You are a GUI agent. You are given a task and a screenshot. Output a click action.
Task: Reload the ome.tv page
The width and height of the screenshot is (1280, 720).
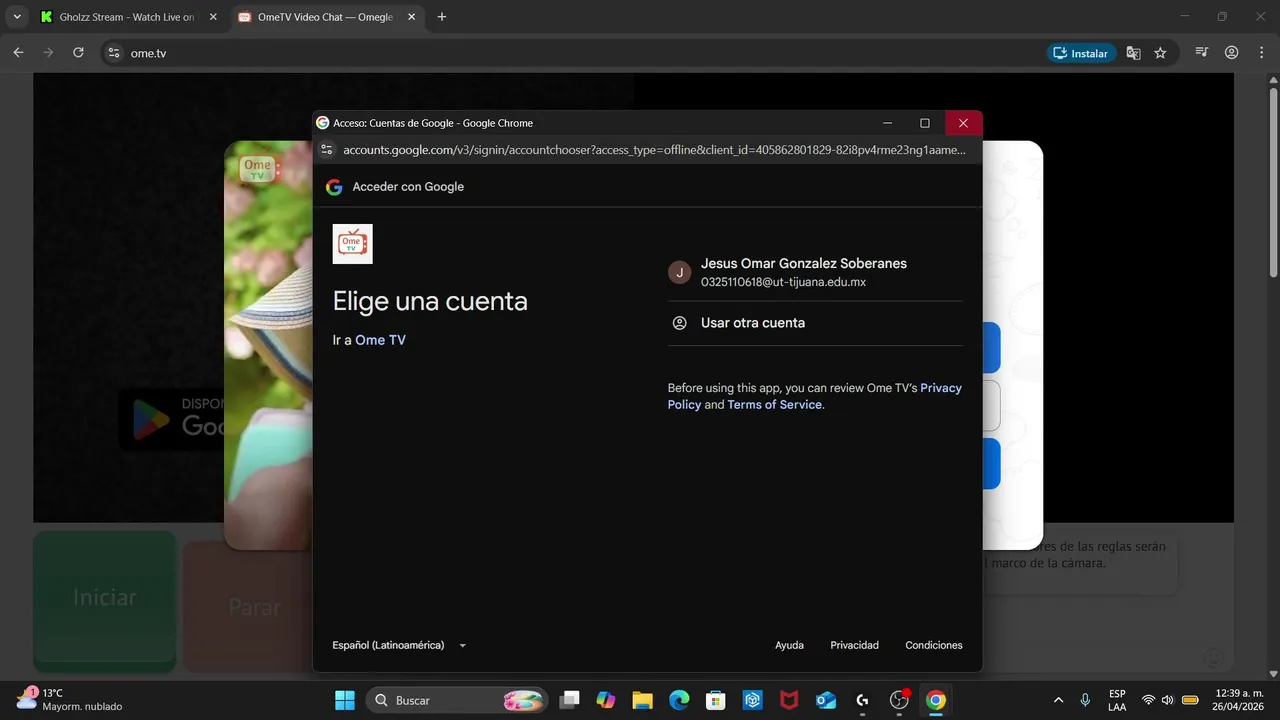tap(78, 53)
